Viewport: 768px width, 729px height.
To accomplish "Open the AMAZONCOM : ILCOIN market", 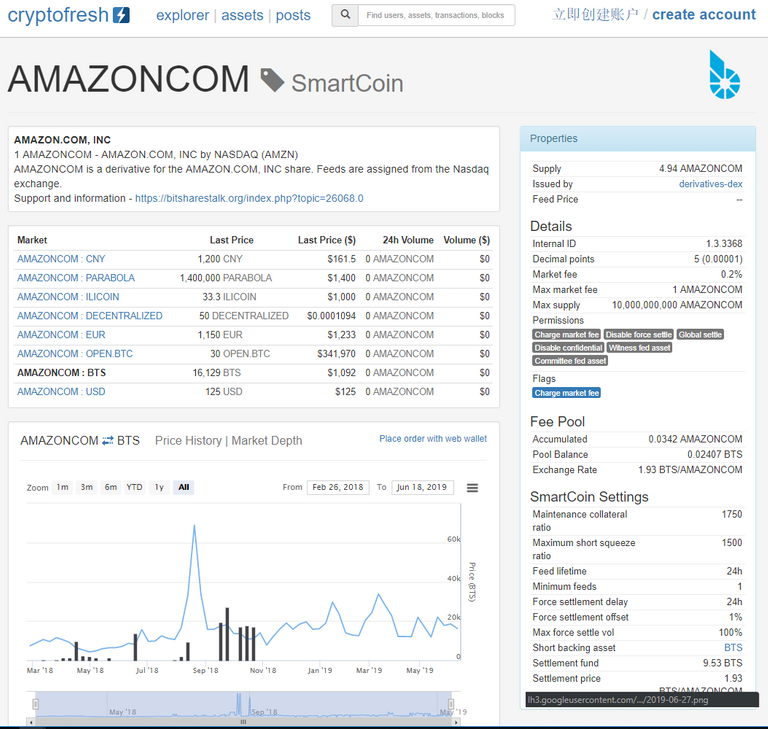I will tap(68, 297).
